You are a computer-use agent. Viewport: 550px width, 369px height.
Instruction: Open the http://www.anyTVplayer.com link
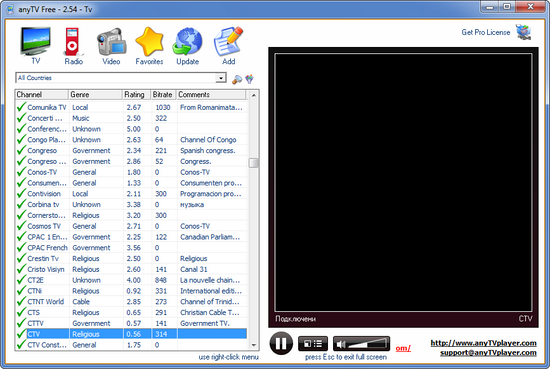pos(483,343)
